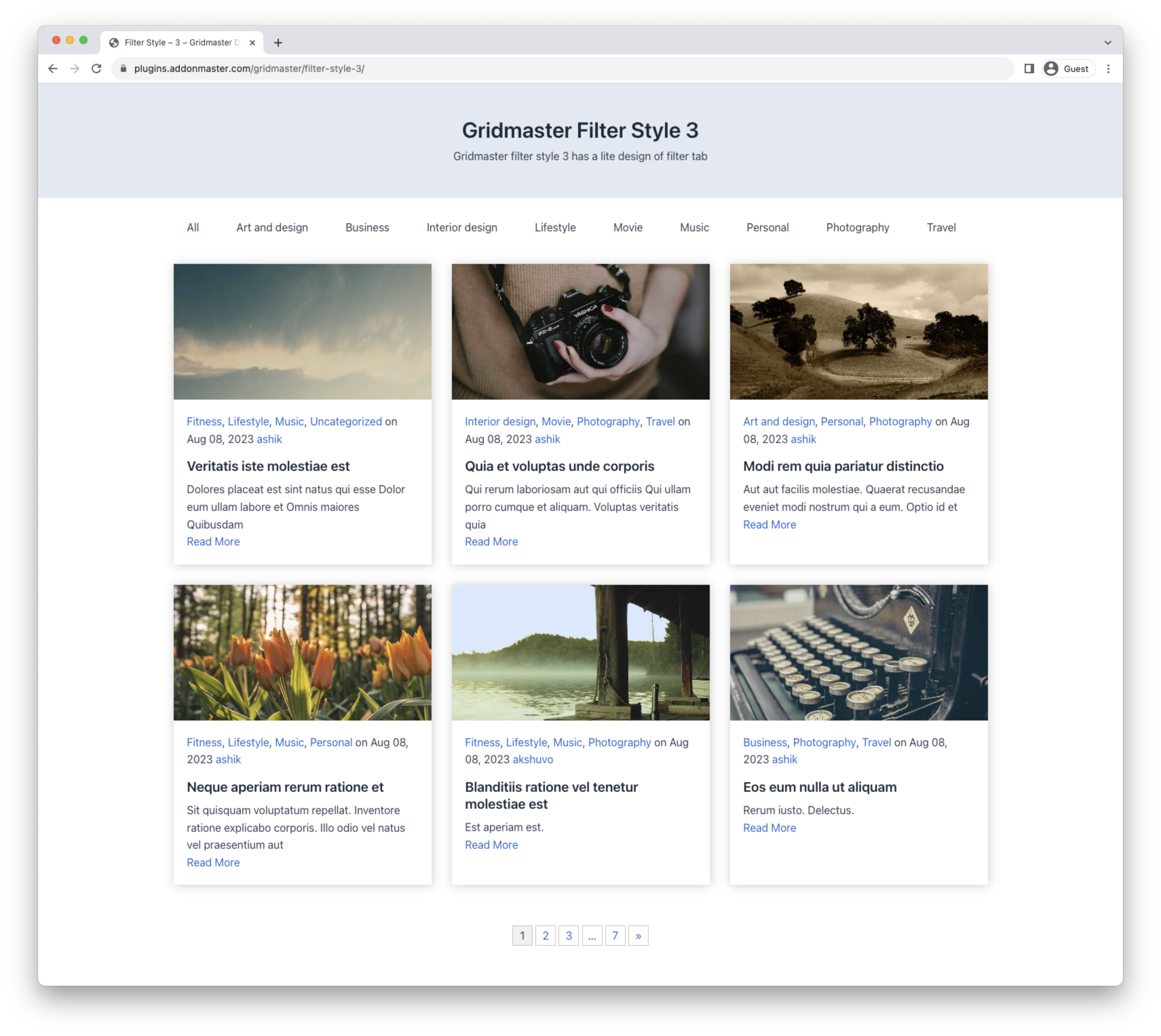
Task: Click Read More under Modi rem quia
Action: pos(769,524)
